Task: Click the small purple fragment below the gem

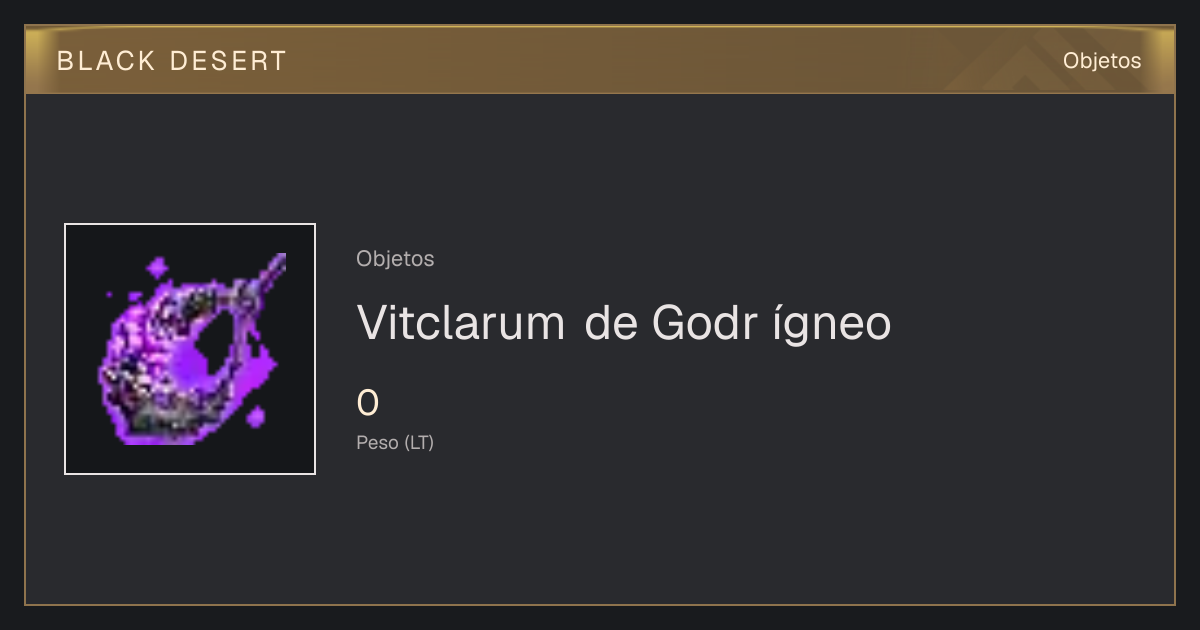Action: pos(256,416)
